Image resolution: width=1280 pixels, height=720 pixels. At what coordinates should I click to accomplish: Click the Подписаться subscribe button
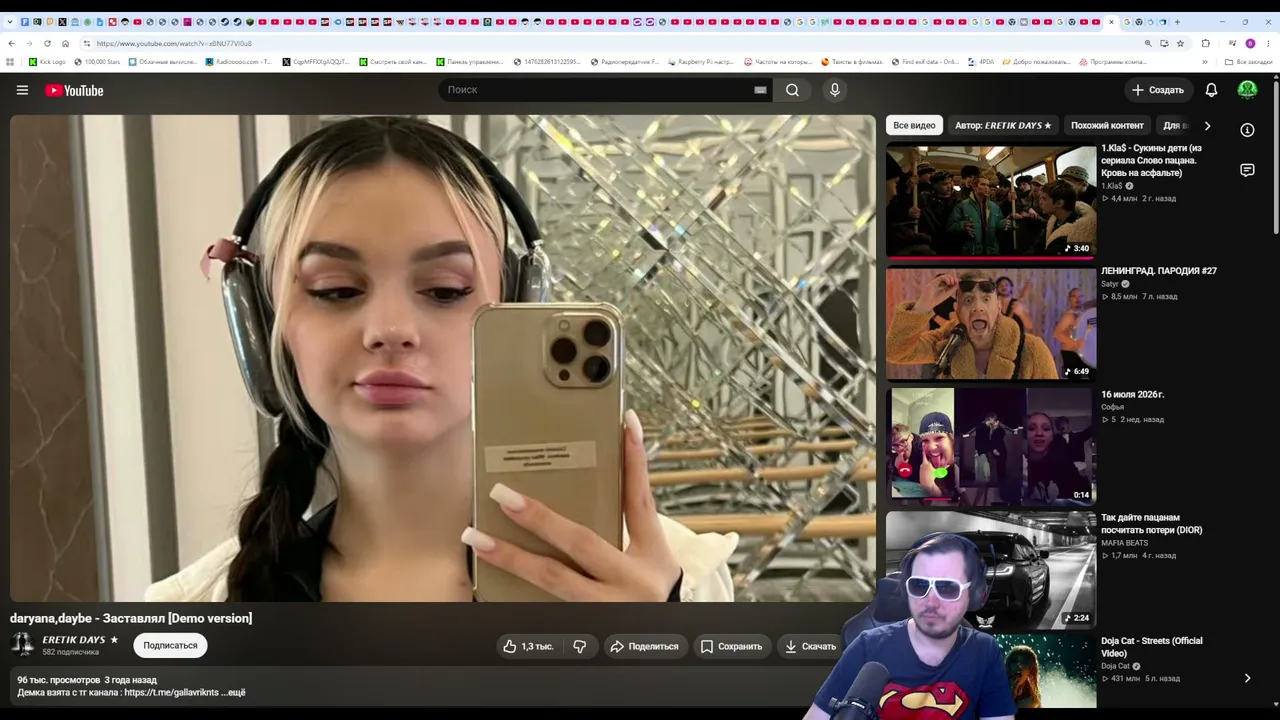[170, 645]
